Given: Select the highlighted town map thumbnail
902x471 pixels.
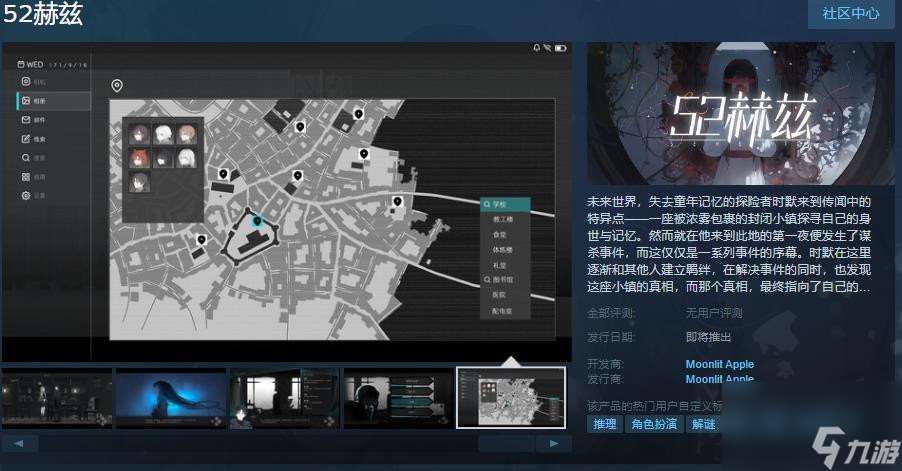Looking at the screenshot, I should pyautogui.click(x=511, y=398).
